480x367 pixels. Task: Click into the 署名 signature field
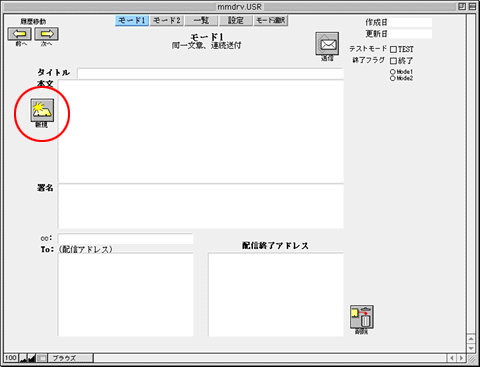pos(201,206)
